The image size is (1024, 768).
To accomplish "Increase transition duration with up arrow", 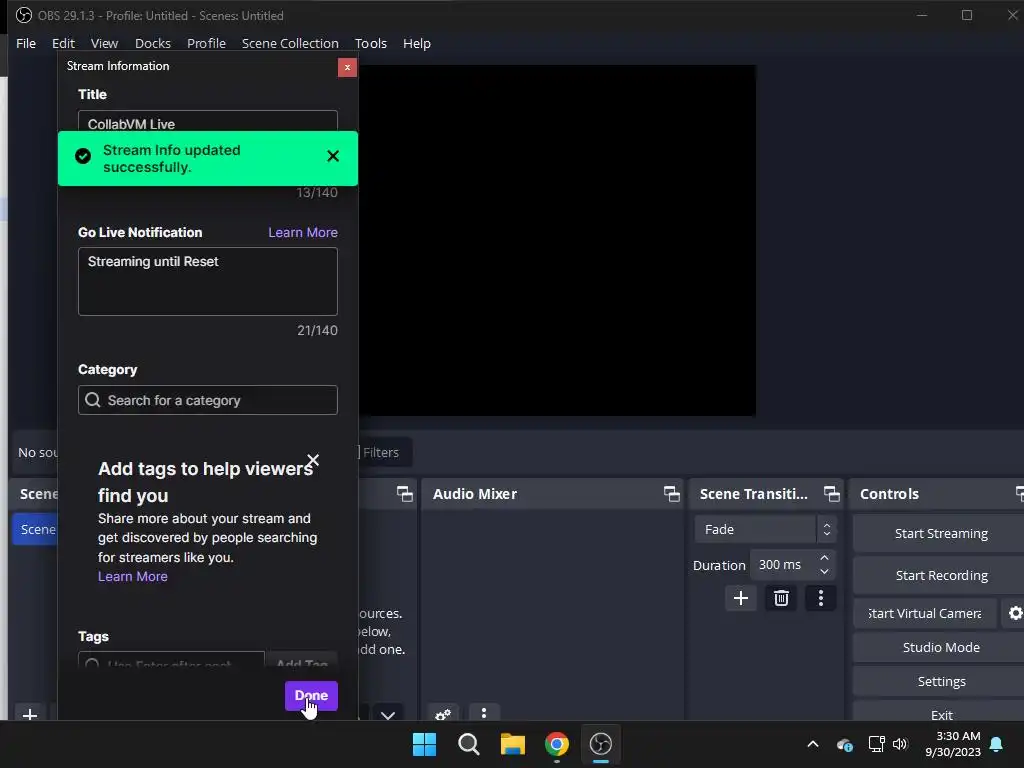I will pos(824,558).
